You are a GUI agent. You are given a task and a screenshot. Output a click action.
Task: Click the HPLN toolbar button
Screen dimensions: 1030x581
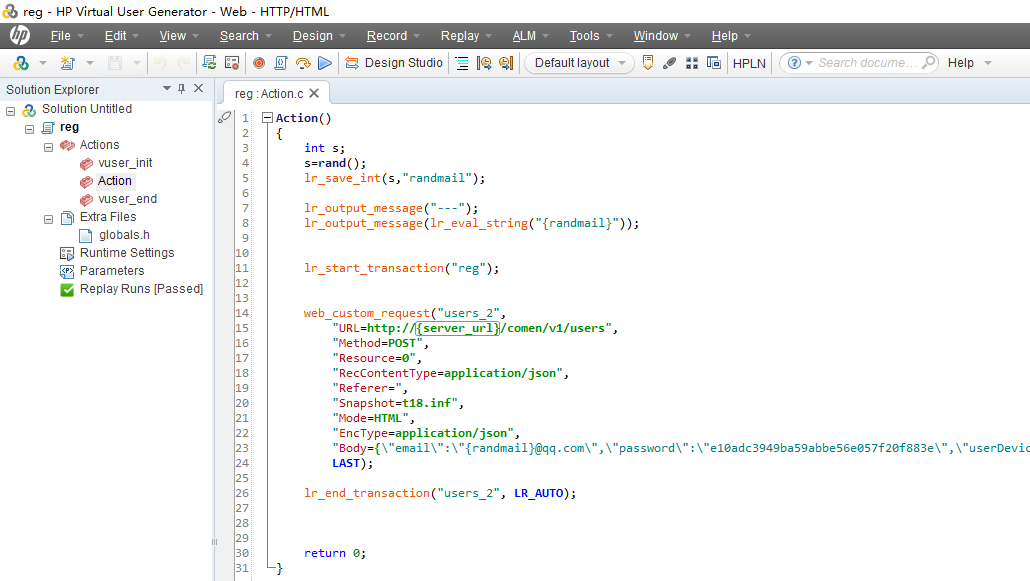[x=749, y=63]
